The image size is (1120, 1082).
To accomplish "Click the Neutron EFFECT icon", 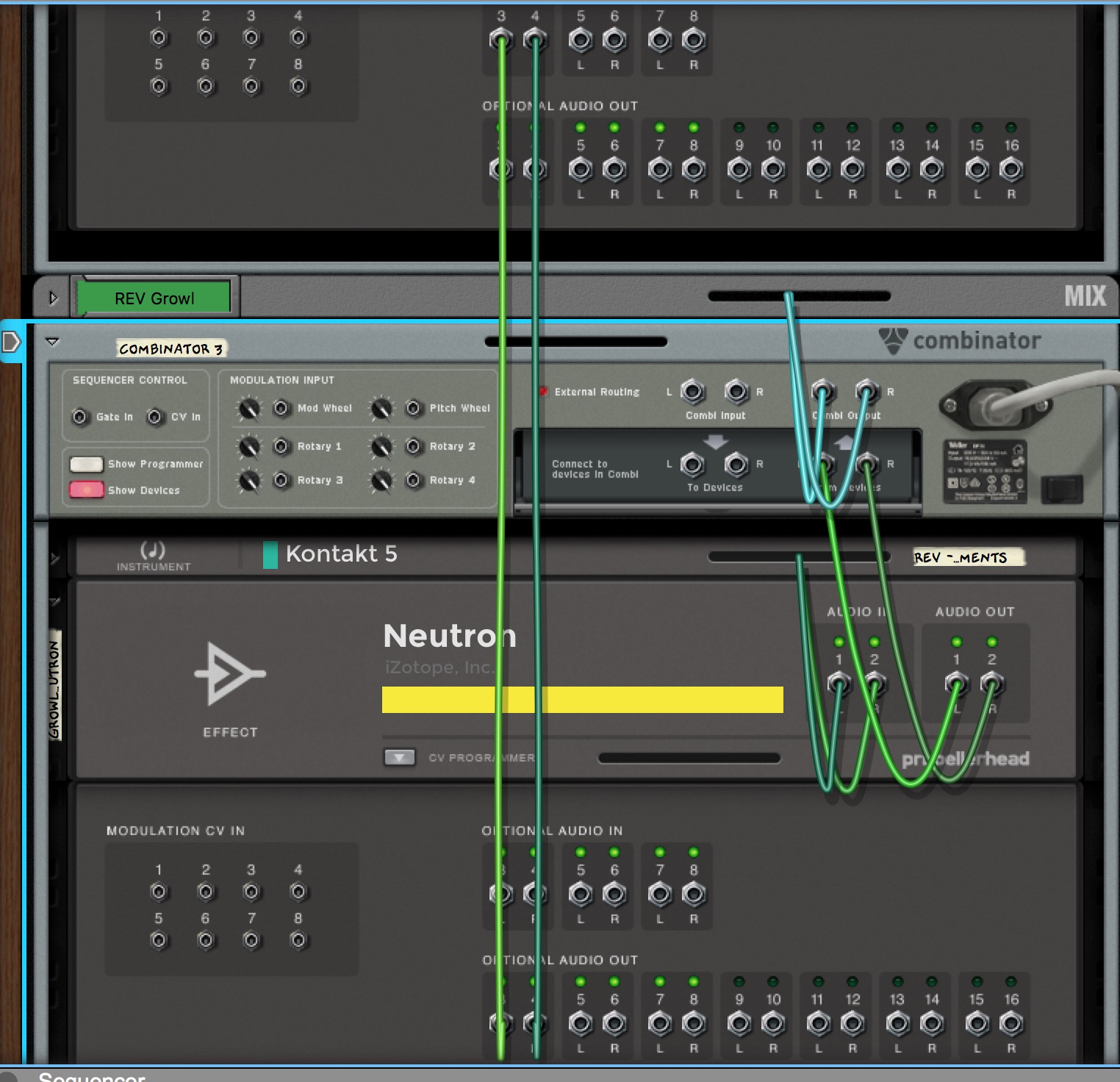I will pos(229,674).
